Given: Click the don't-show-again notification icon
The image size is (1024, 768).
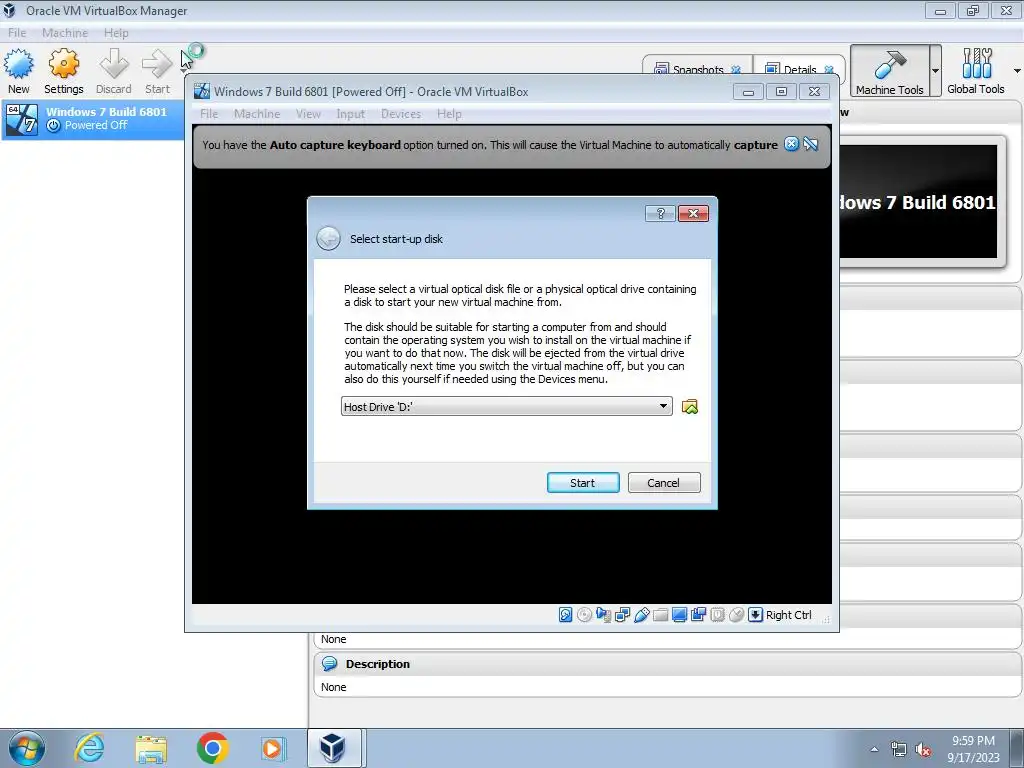Looking at the screenshot, I should (811, 144).
